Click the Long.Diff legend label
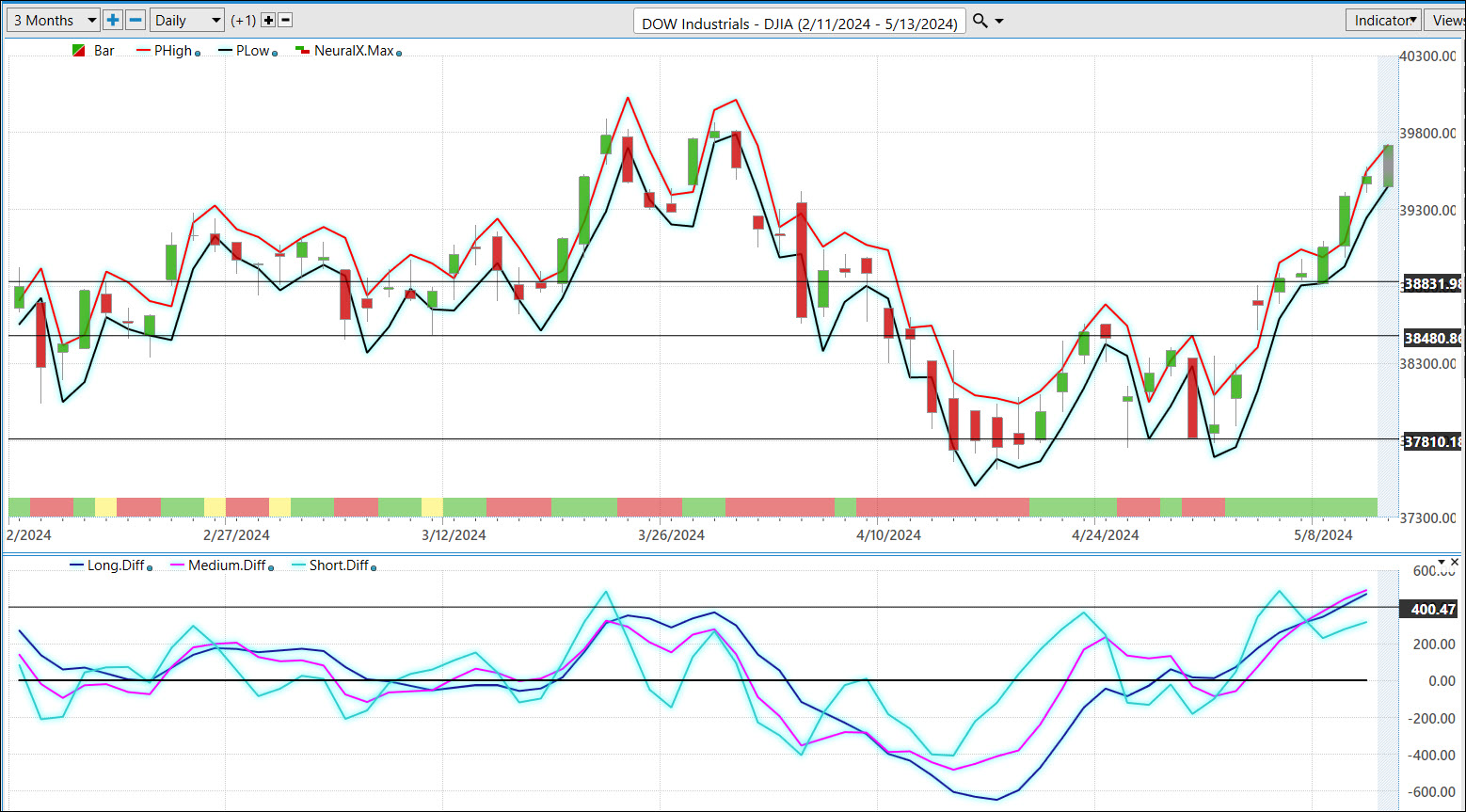The height and width of the screenshot is (812, 1466). (x=117, y=565)
